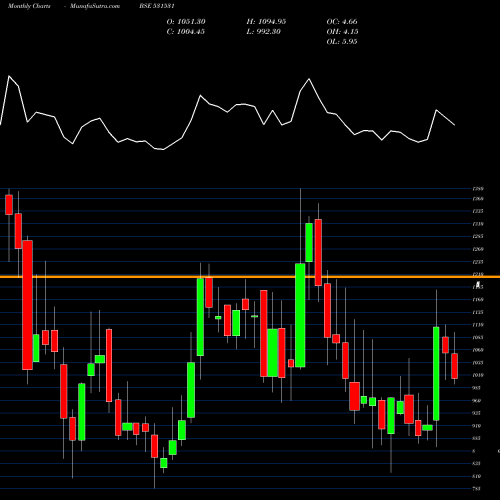Click the 985 price axis label
Viewport: 500px width, 500px height.
pyautogui.click(x=477, y=388)
